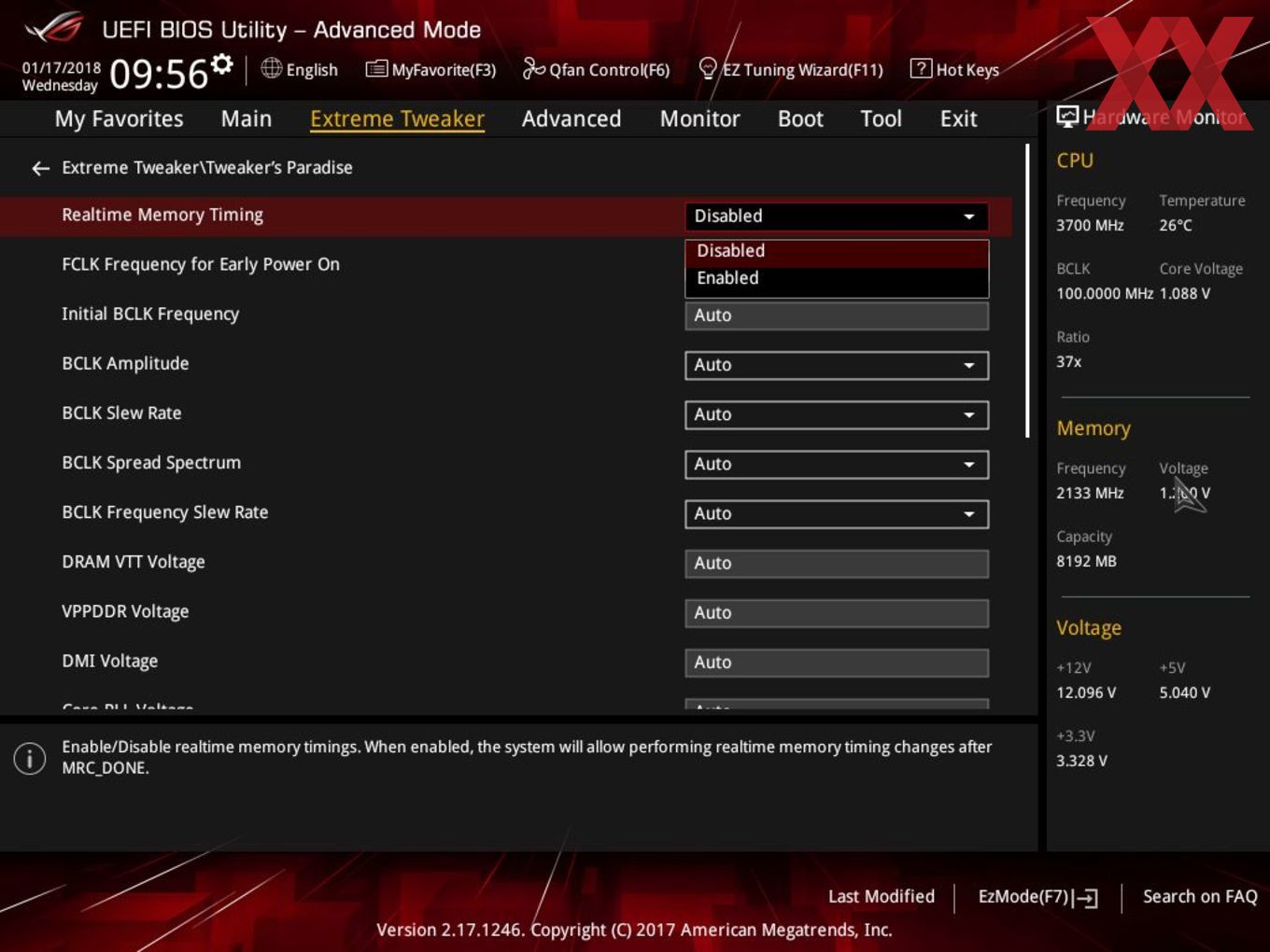
Task: Click the MyFavorite list icon
Action: (x=376, y=69)
